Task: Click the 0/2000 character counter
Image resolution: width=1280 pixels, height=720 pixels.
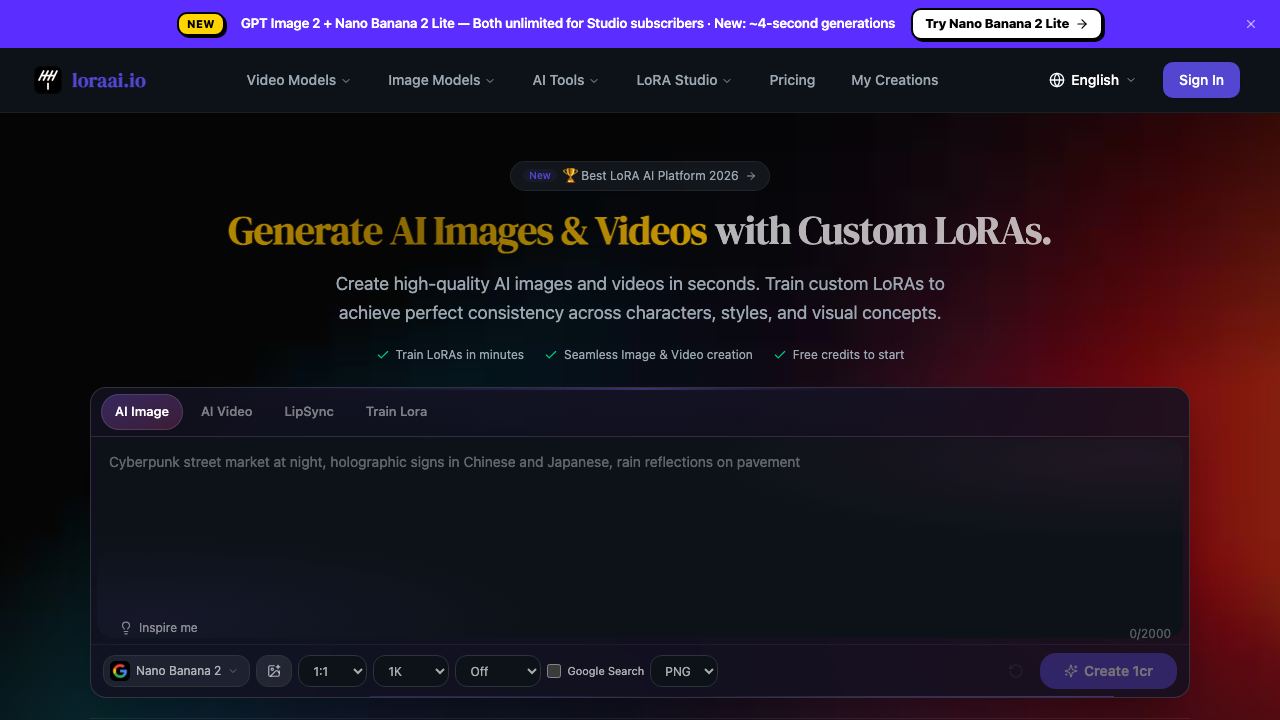Action: (1150, 634)
